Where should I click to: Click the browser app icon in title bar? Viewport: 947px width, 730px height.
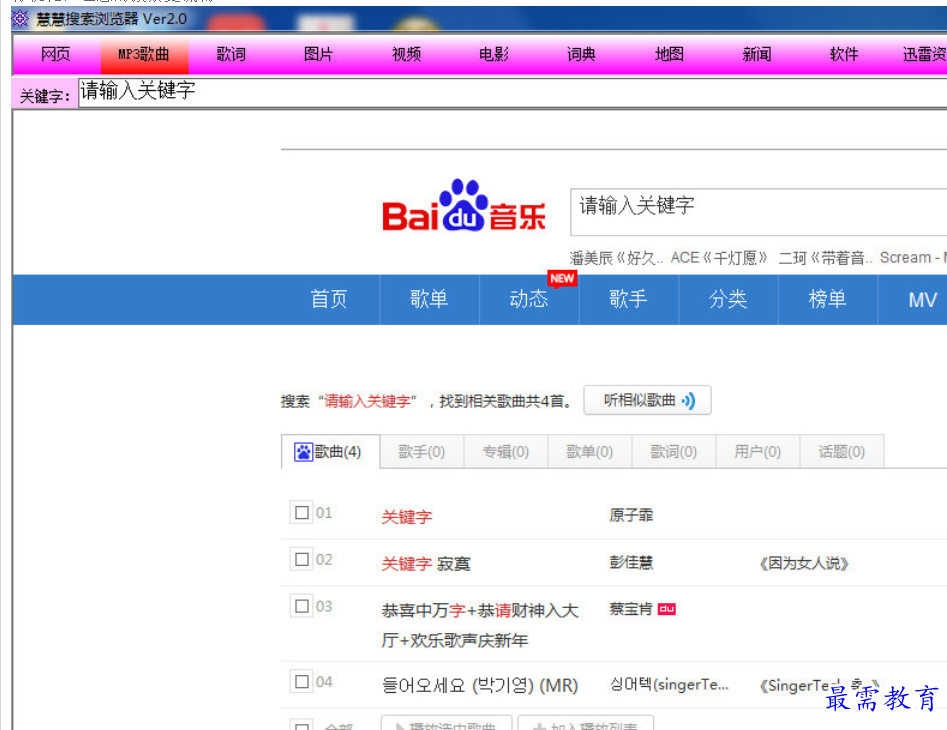click(x=20, y=19)
